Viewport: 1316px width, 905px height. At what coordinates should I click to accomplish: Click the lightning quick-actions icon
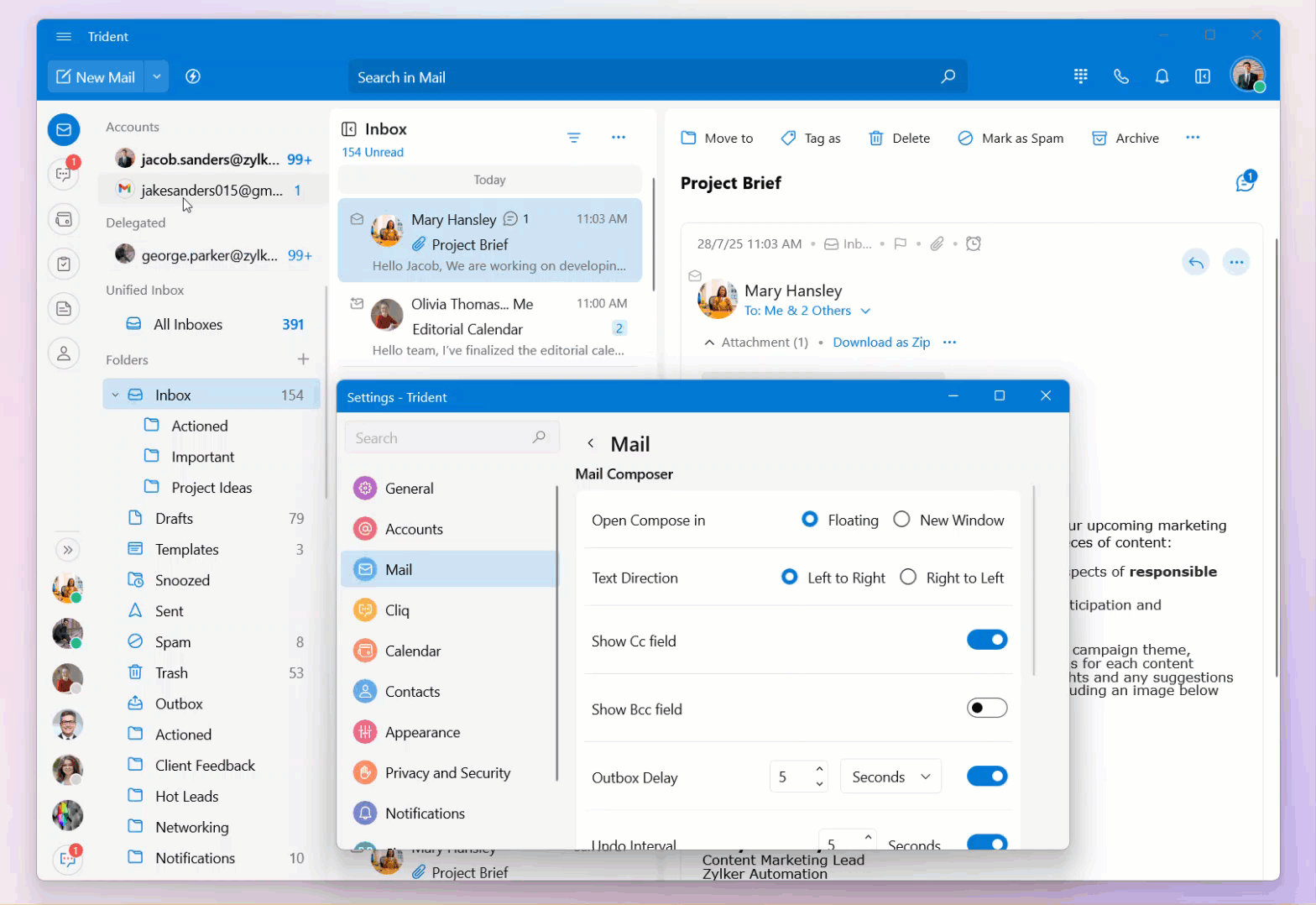[193, 76]
